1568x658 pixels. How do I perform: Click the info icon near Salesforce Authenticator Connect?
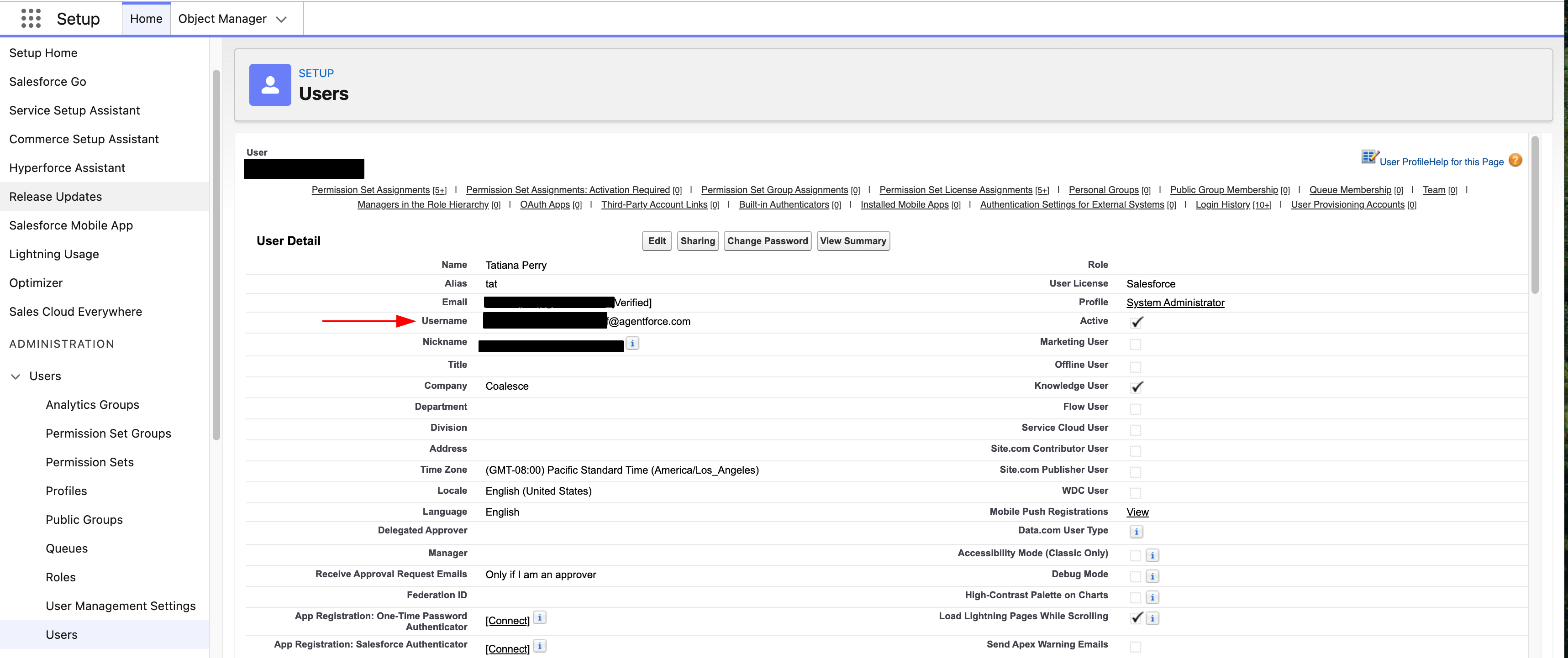click(x=539, y=646)
